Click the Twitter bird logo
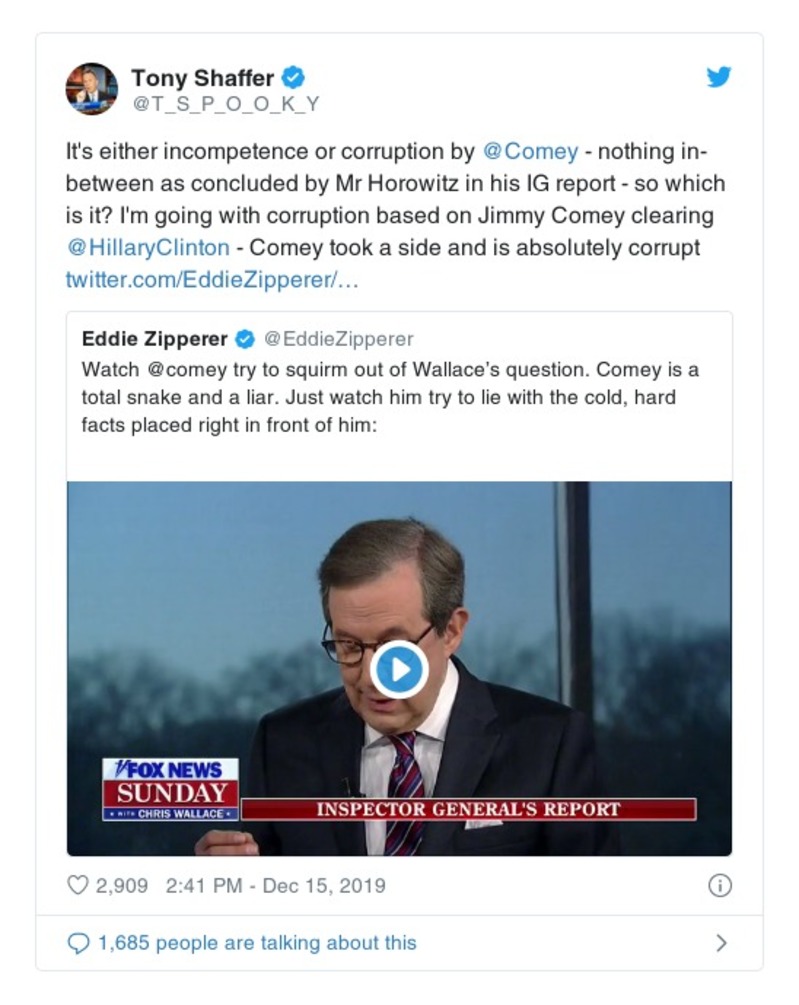Viewport: 799px width, 1005px height. [x=718, y=77]
